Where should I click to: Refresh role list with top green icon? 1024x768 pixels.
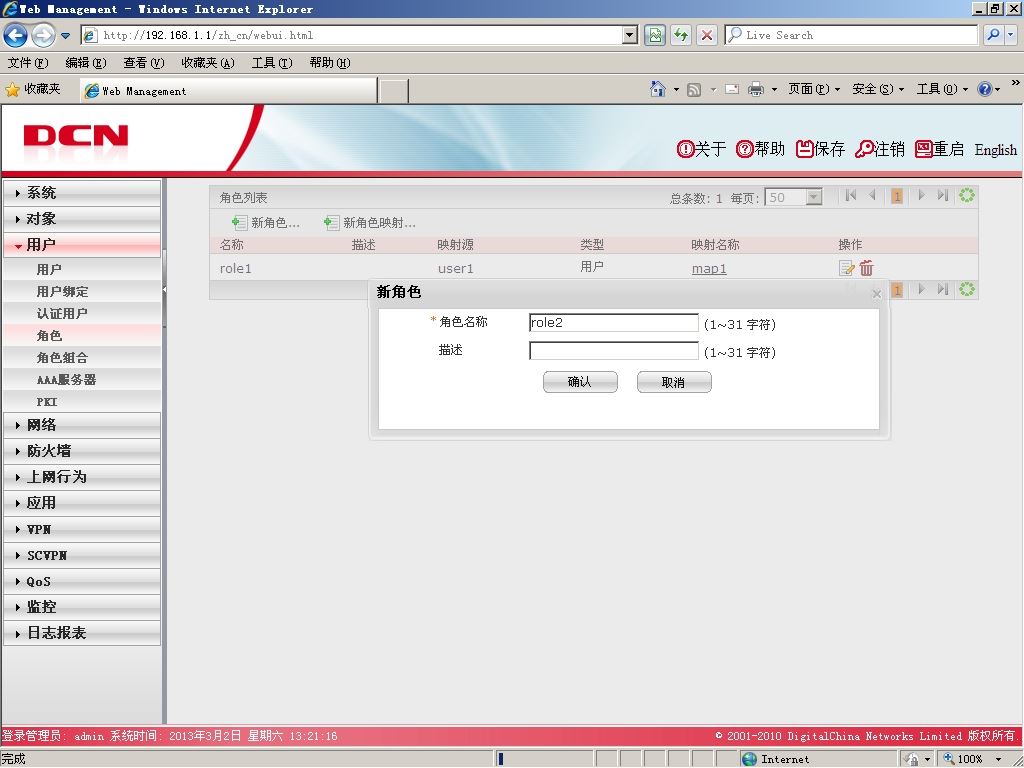967,195
